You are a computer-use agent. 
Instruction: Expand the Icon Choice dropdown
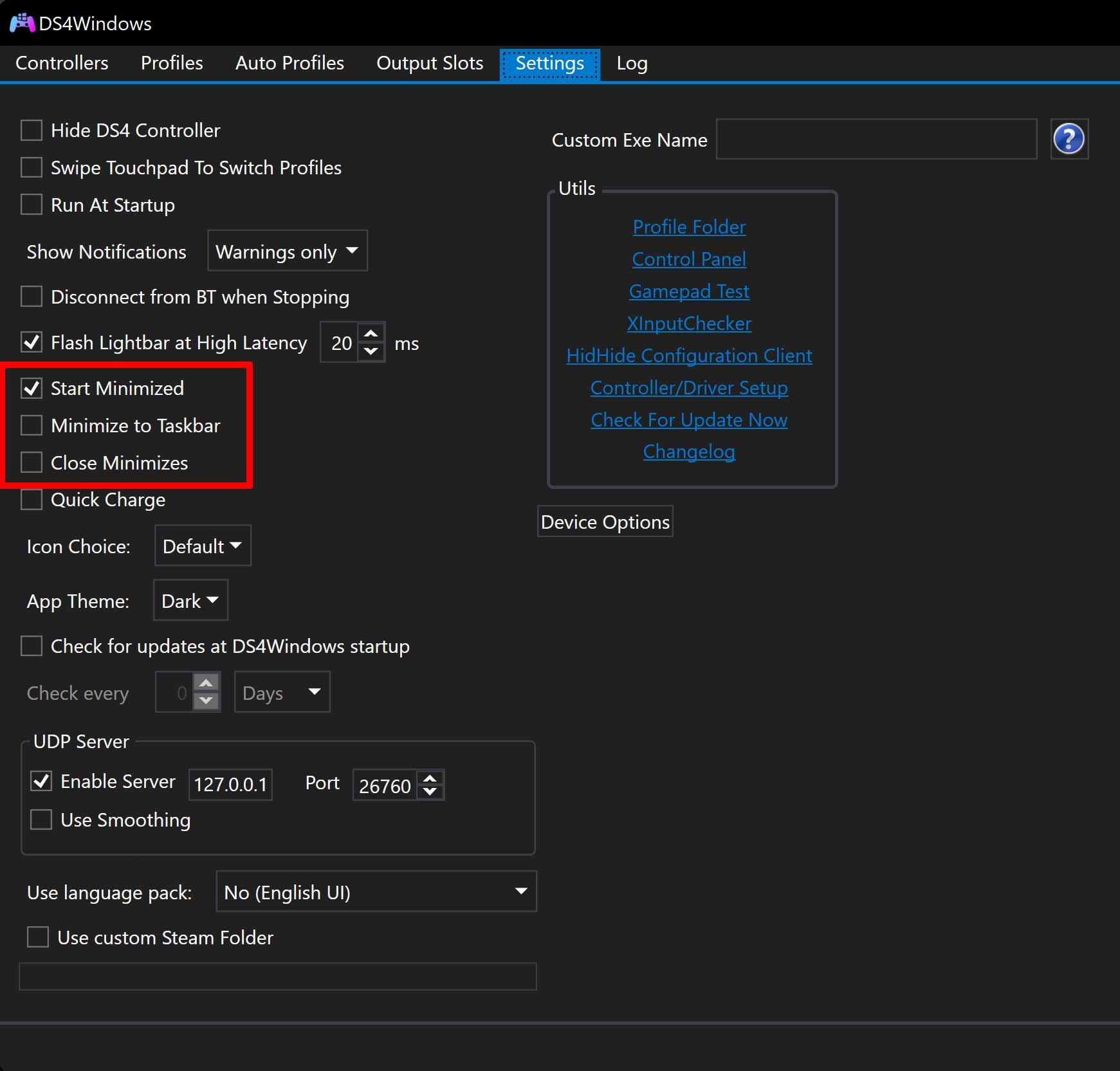pyautogui.click(x=203, y=546)
